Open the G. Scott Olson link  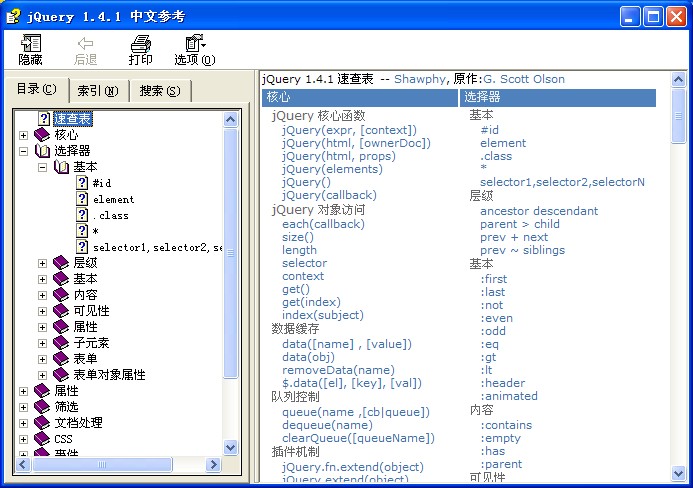coord(524,79)
